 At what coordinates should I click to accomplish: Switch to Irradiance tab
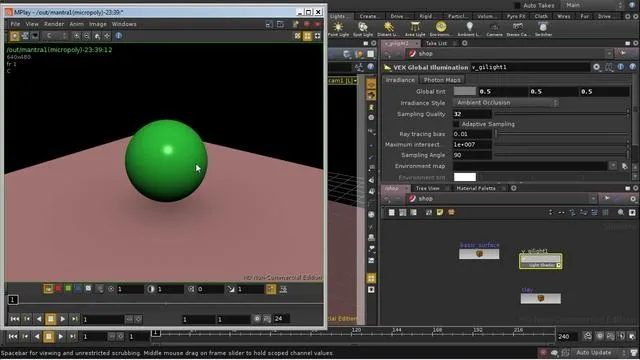click(x=400, y=80)
